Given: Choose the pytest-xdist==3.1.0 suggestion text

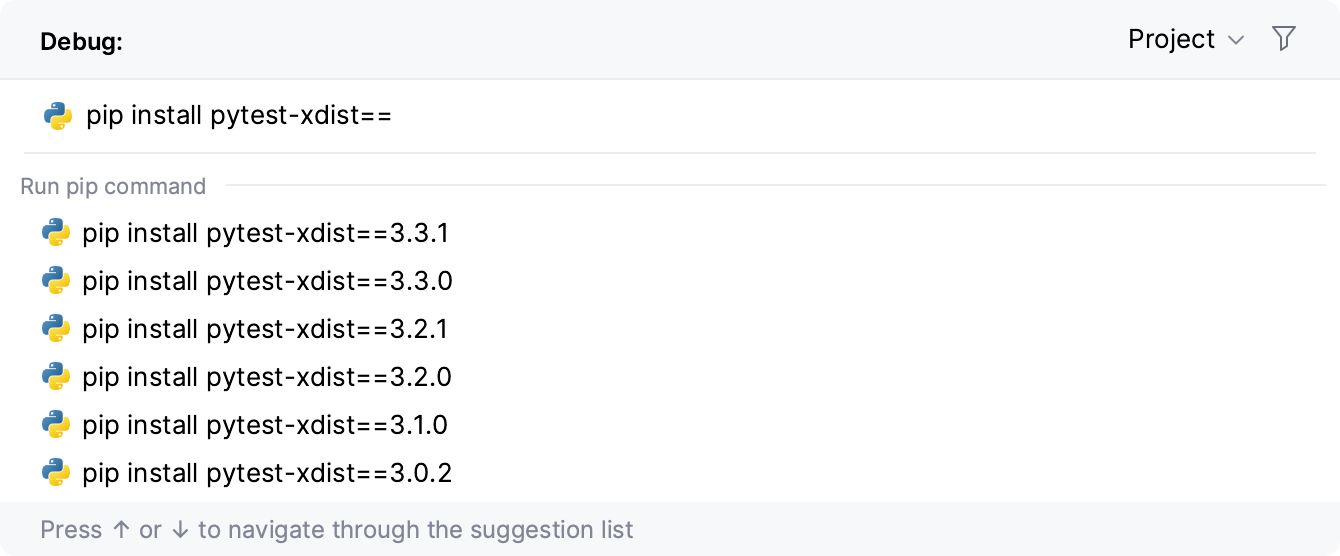Looking at the screenshot, I should point(265,425).
